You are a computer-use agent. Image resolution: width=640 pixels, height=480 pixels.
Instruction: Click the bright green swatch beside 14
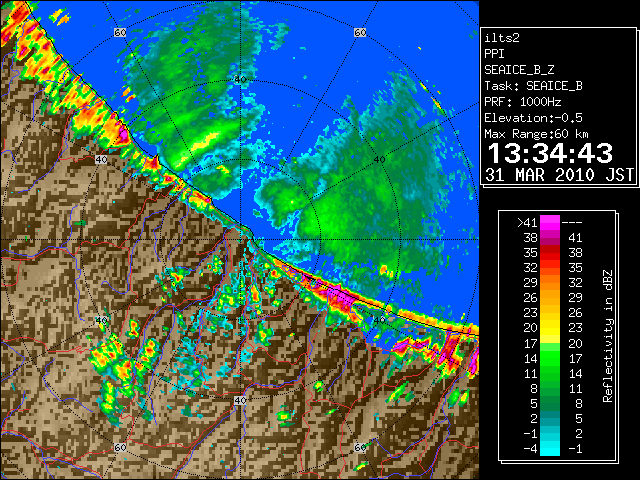pyautogui.click(x=550, y=358)
